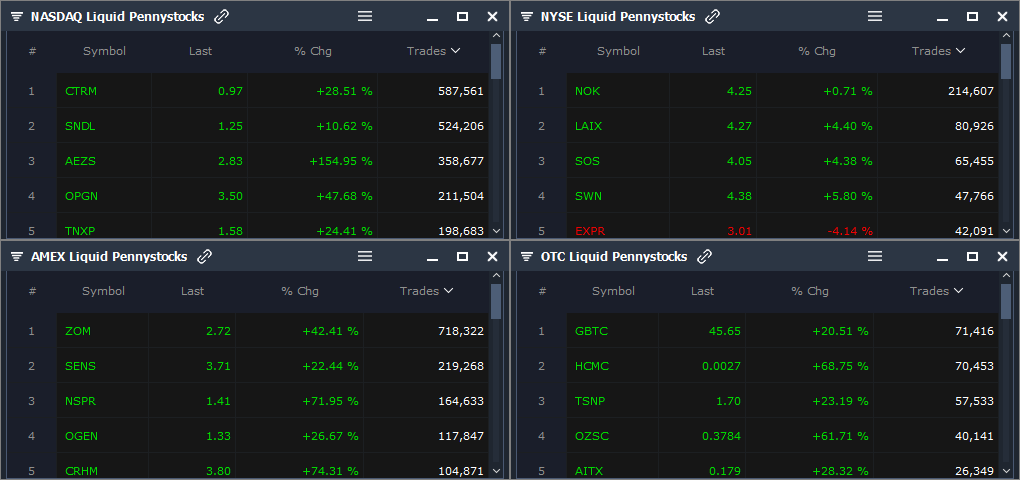The height and width of the screenshot is (480, 1020).
Task: Click NASDAQ scrollbar up arrow
Action: click(x=496, y=36)
